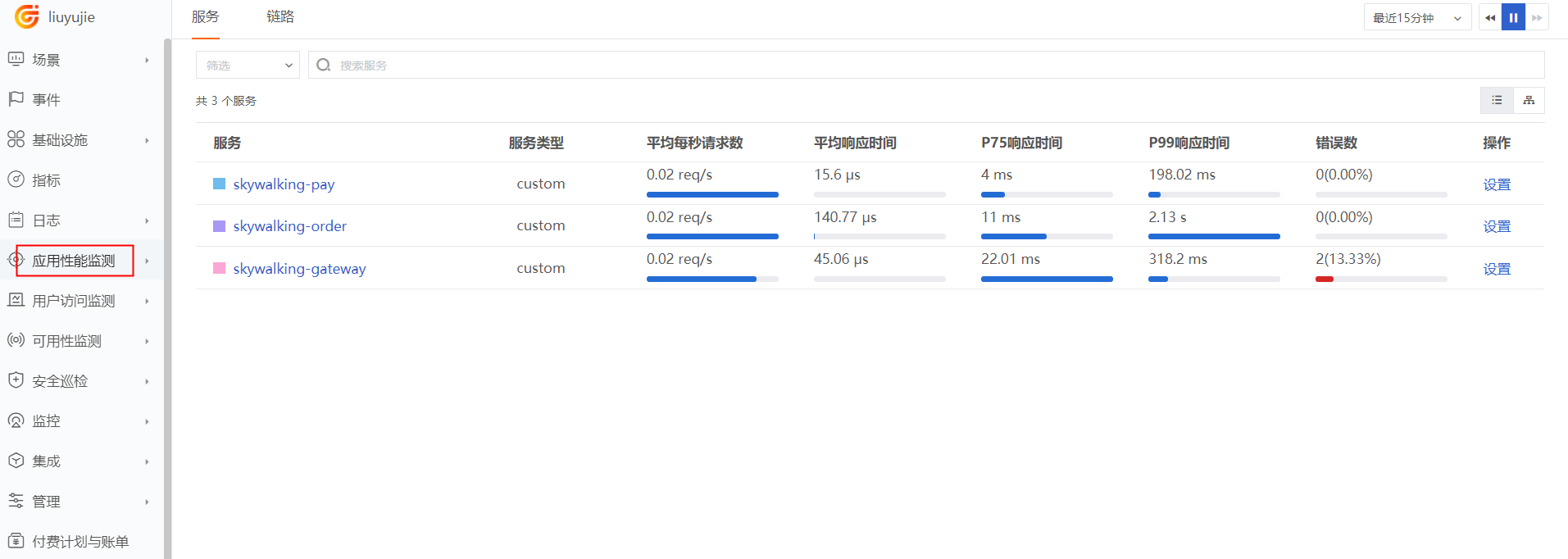This screenshot has height=559, width=1568.
Task: Click the blue swatch of skywalking-pay
Action: coord(219,184)
